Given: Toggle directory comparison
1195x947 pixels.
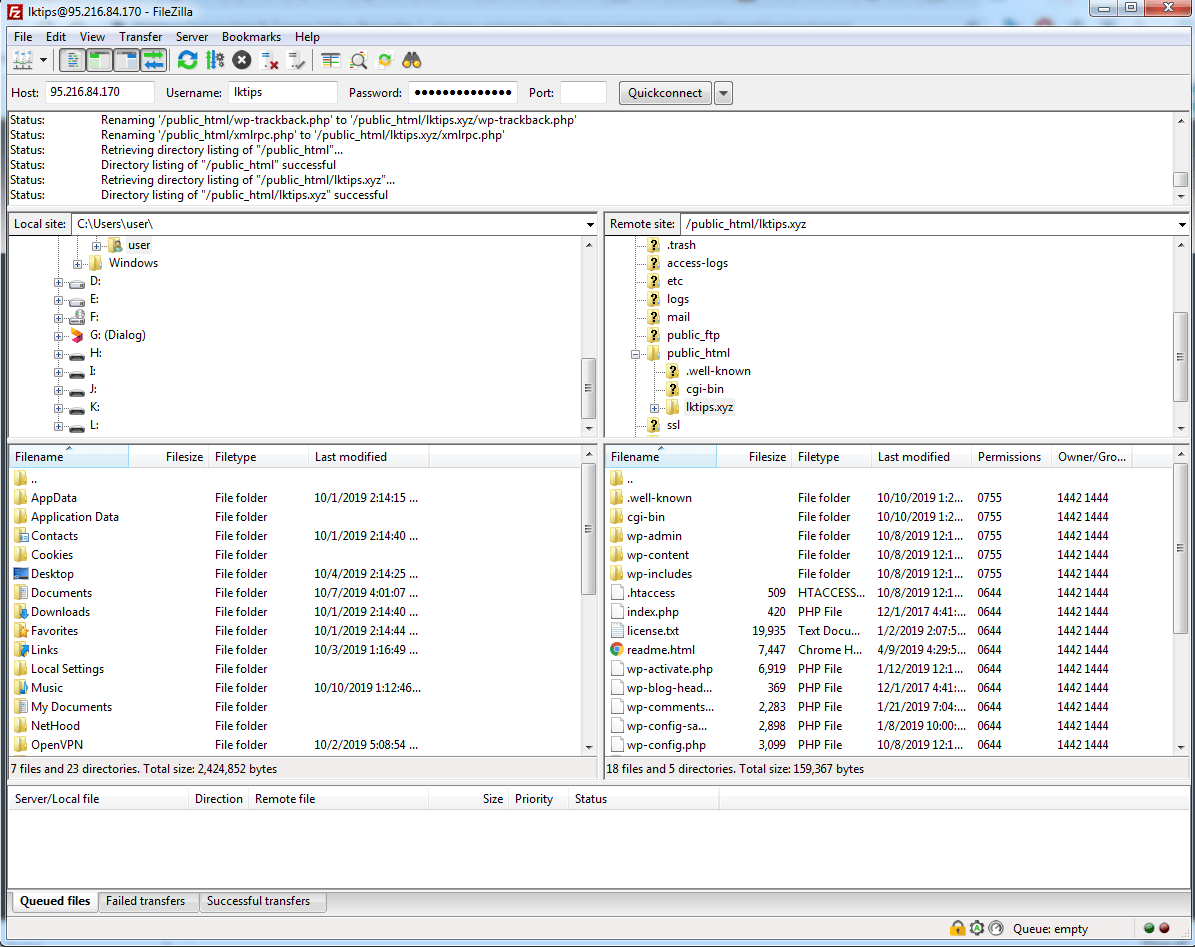Looking at the screenshot, I should pyautogui.click(x=358, y=60).
